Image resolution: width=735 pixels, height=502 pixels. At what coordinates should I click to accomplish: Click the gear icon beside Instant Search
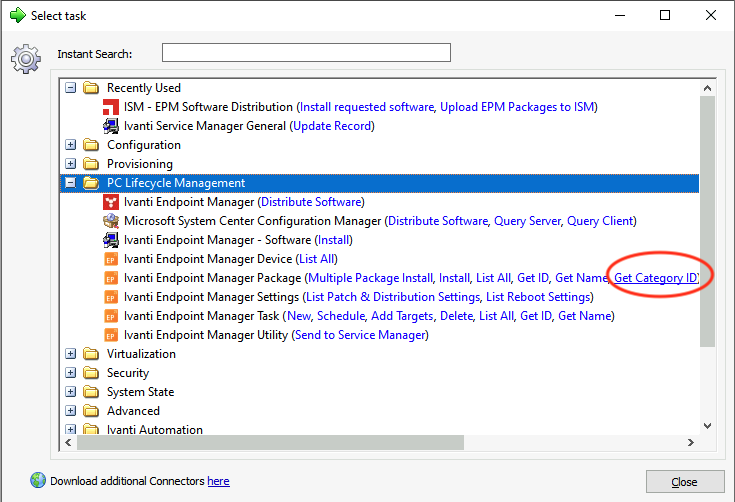[x=26, y=59]
